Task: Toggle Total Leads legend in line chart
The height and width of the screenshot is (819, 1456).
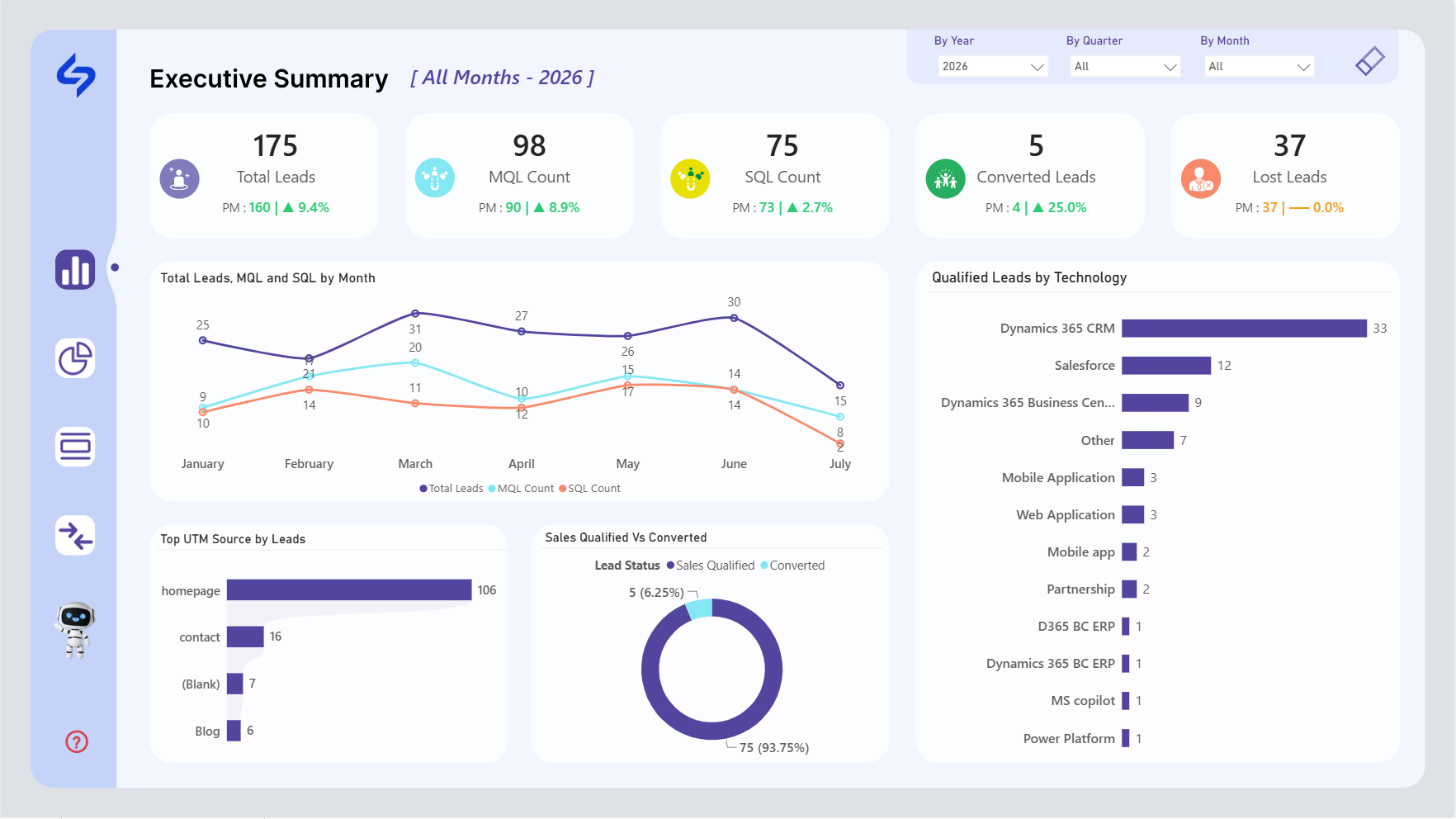Action: (451, 489)
